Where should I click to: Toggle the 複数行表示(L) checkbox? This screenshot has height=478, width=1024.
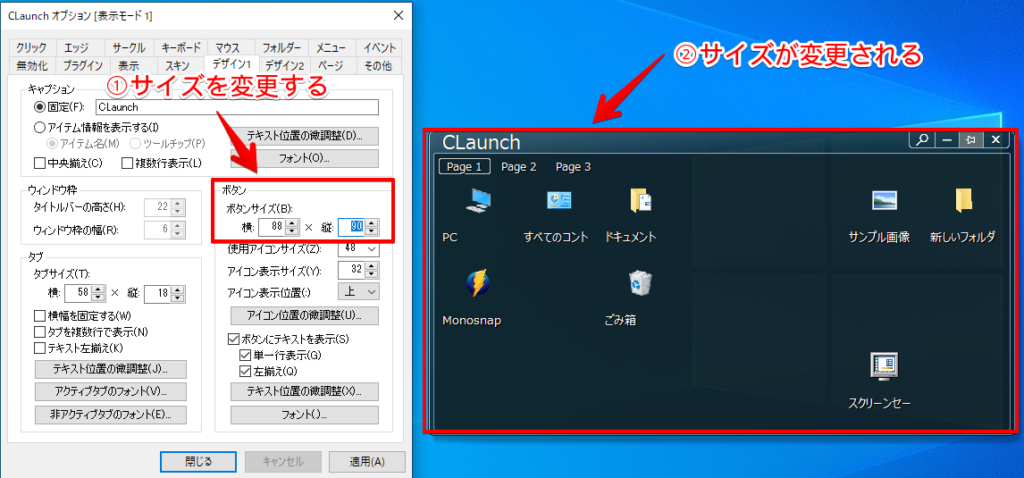pyautogui.click(x=127, y=163)
